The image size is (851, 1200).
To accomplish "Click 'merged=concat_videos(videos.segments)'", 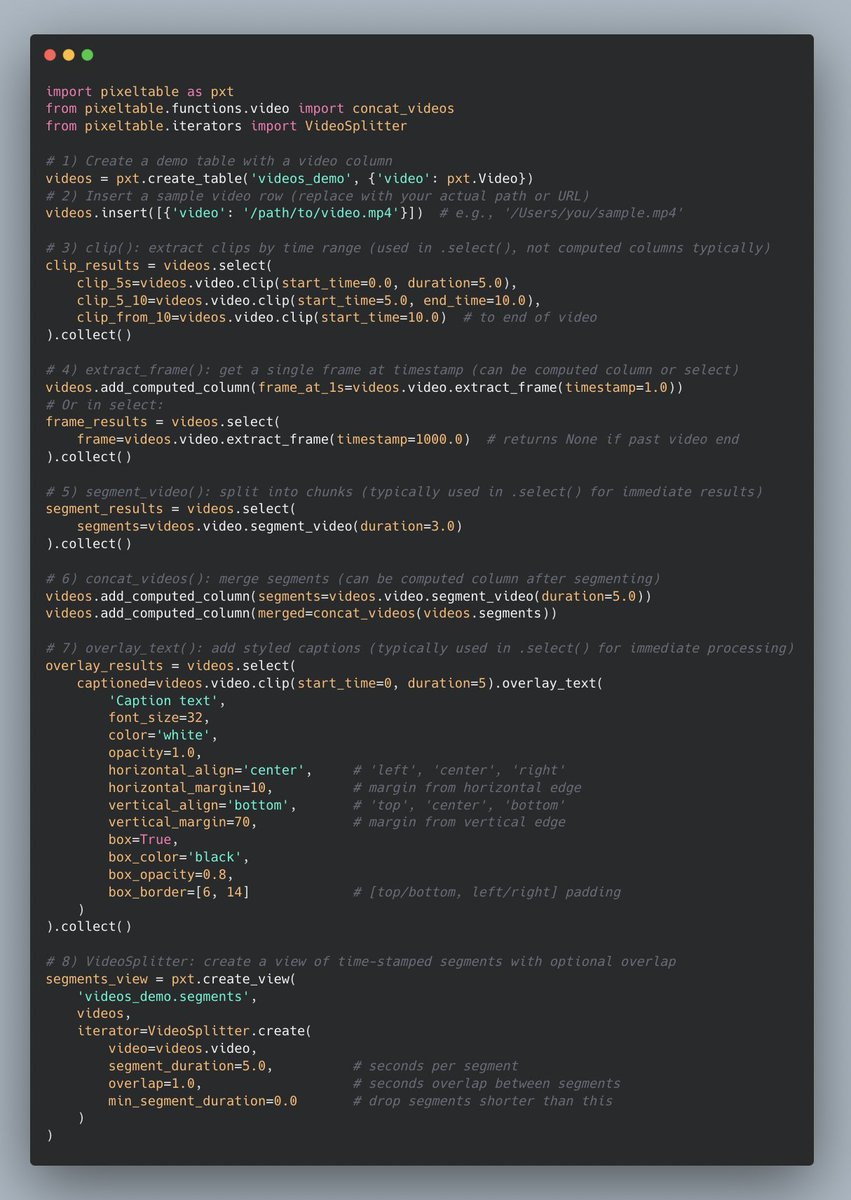I will pyautogui.click(x=402, y=613).
